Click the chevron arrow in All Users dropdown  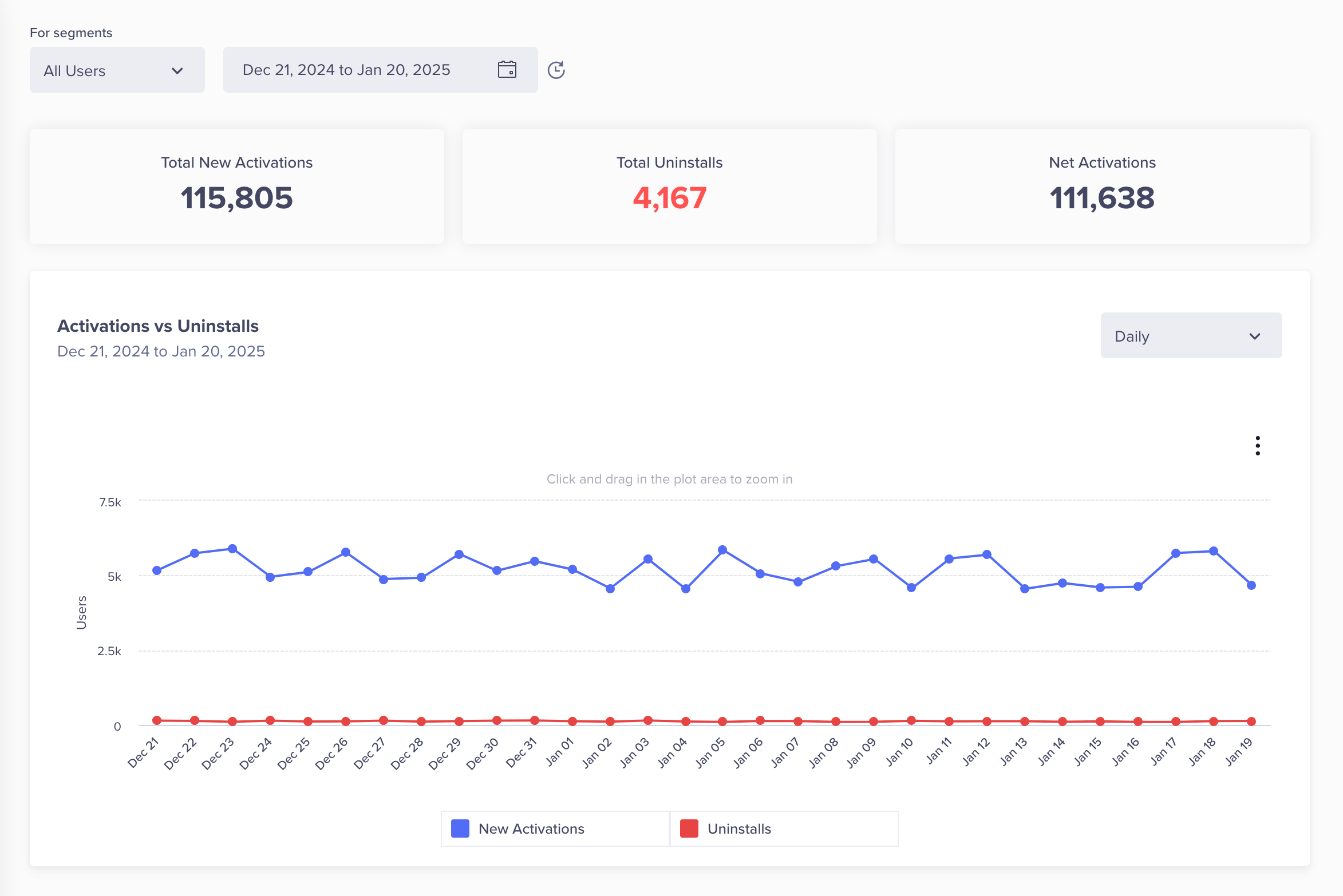pyautogui.click(x=177, y=71)
